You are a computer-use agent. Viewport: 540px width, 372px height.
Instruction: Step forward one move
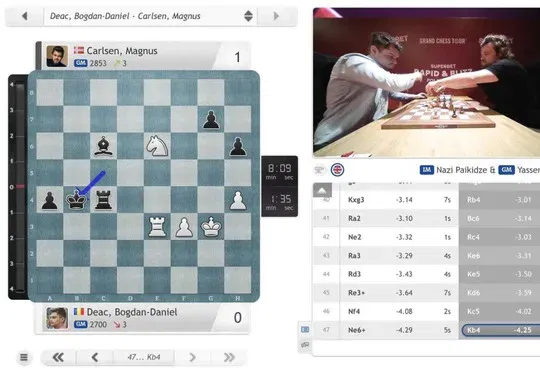tap(192, 357)
